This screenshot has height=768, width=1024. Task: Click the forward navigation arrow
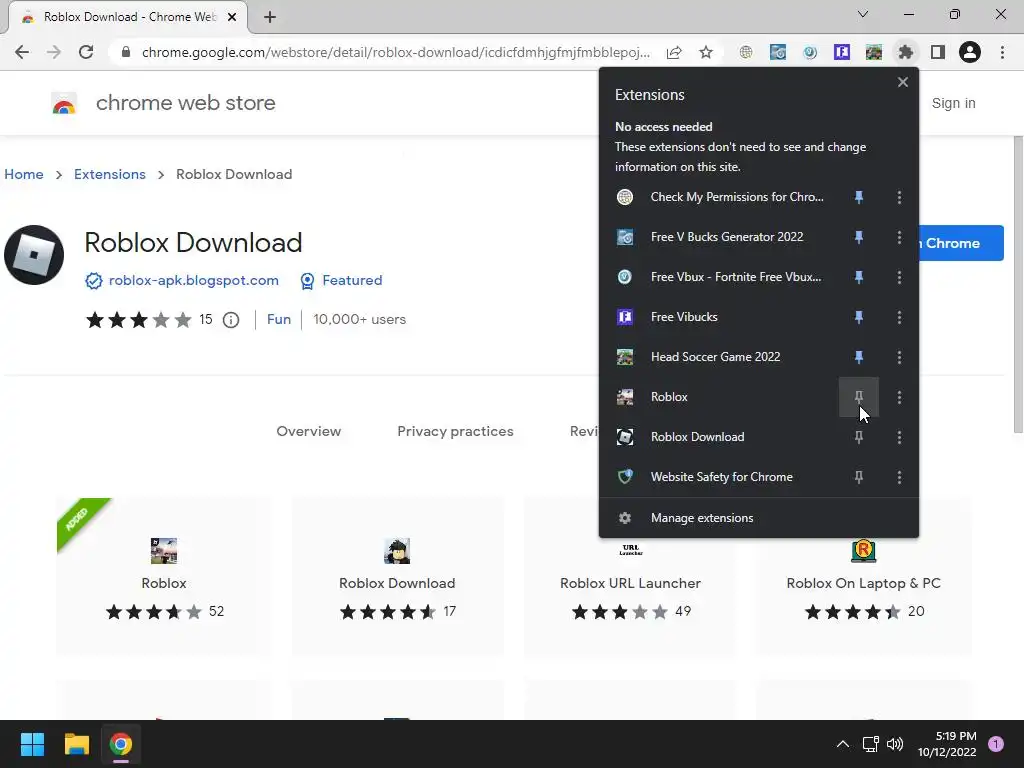pos(54,52)
